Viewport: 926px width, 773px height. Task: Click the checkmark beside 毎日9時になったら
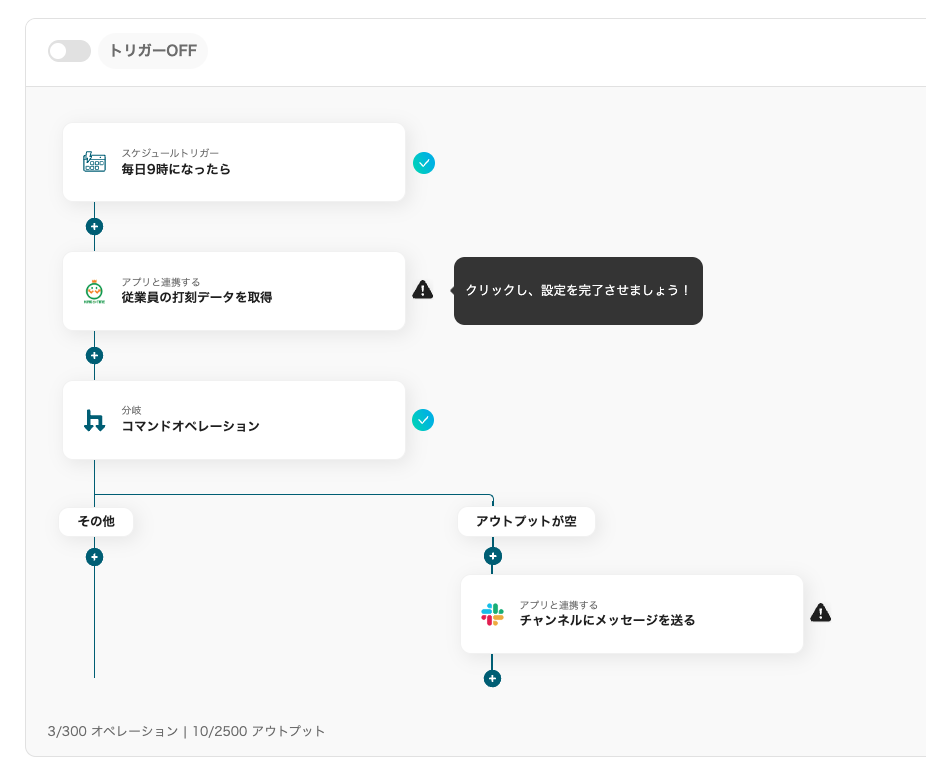pyautogui.click(x=423, y=163)
